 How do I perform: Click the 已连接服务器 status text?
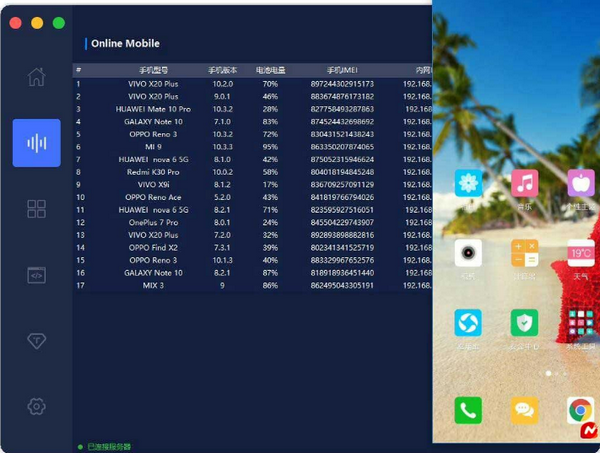(x=109, y=446)
